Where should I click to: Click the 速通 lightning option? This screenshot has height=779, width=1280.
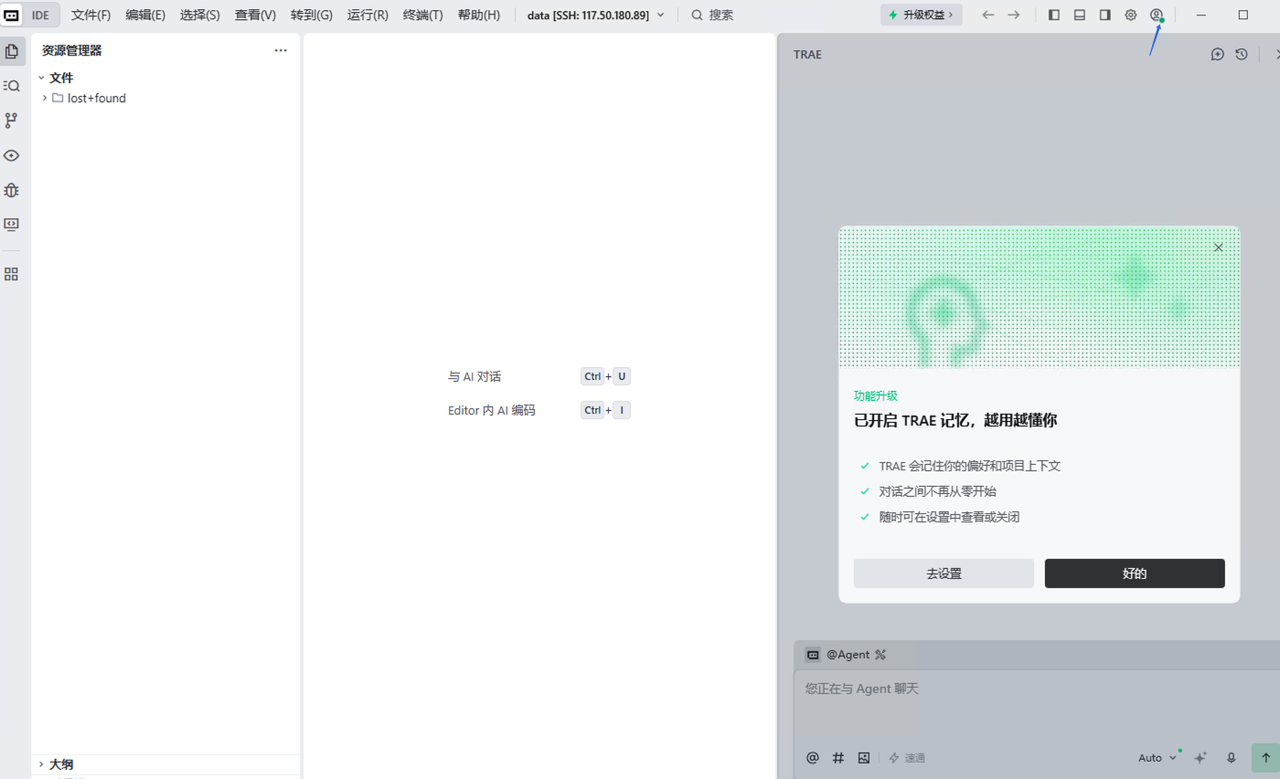pyautogui.click(x=907, y=758)
